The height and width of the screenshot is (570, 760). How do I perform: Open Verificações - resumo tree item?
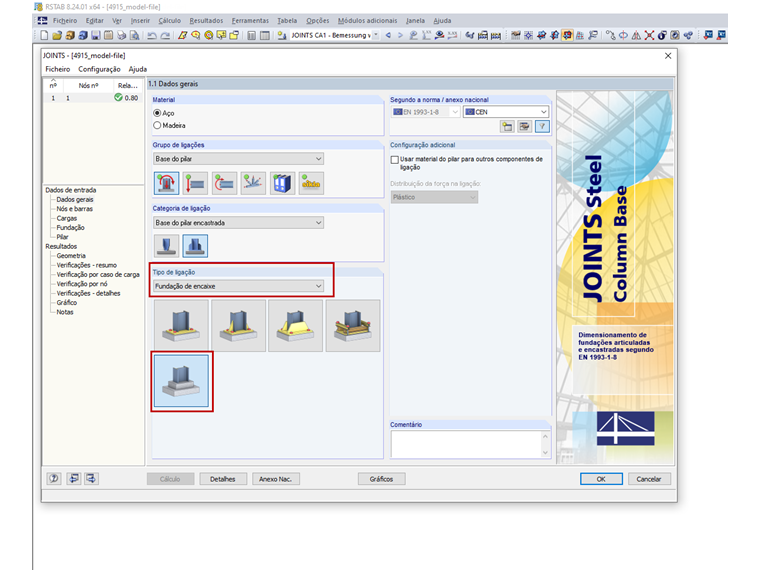tap(86, 265)
